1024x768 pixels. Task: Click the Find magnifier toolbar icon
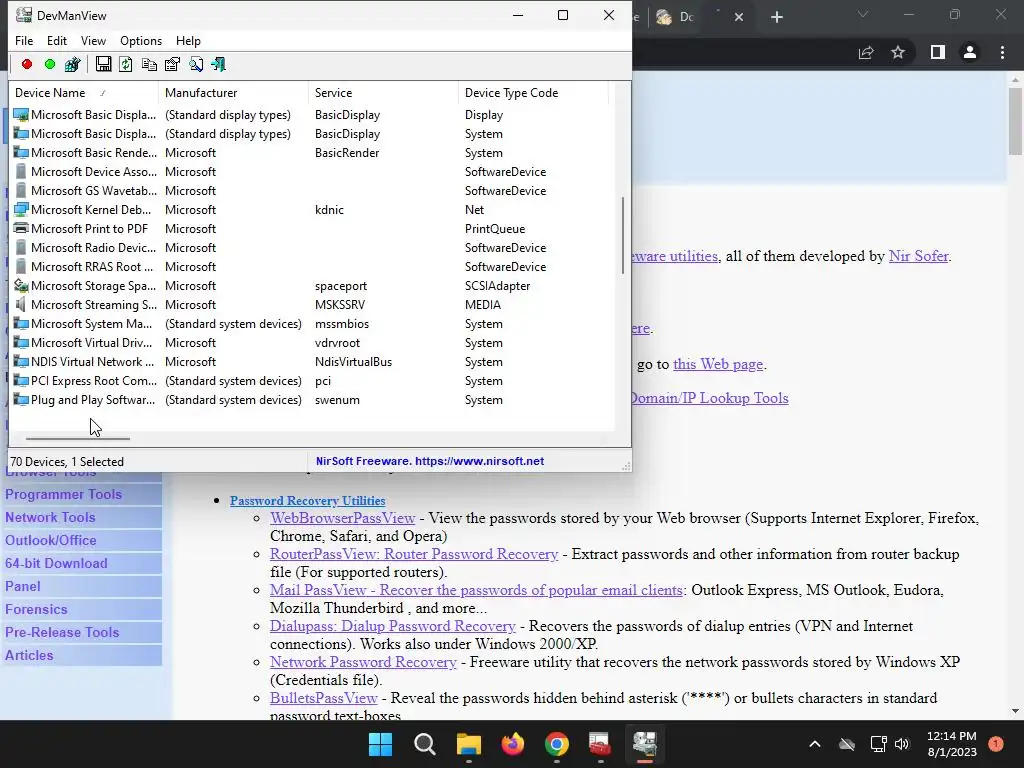196,64
